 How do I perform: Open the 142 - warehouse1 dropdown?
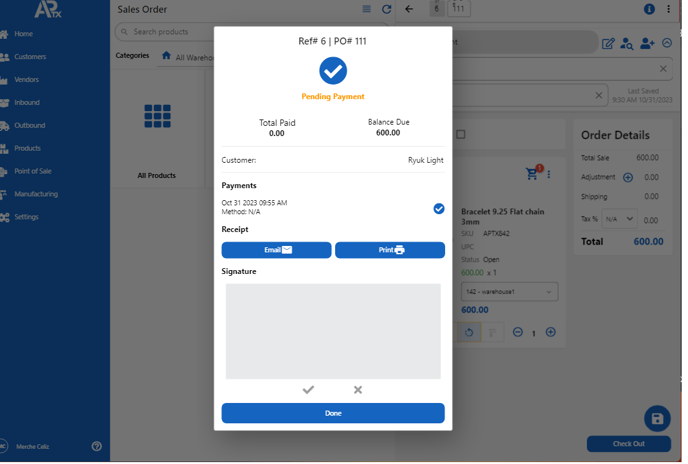[x=509, y=292]
